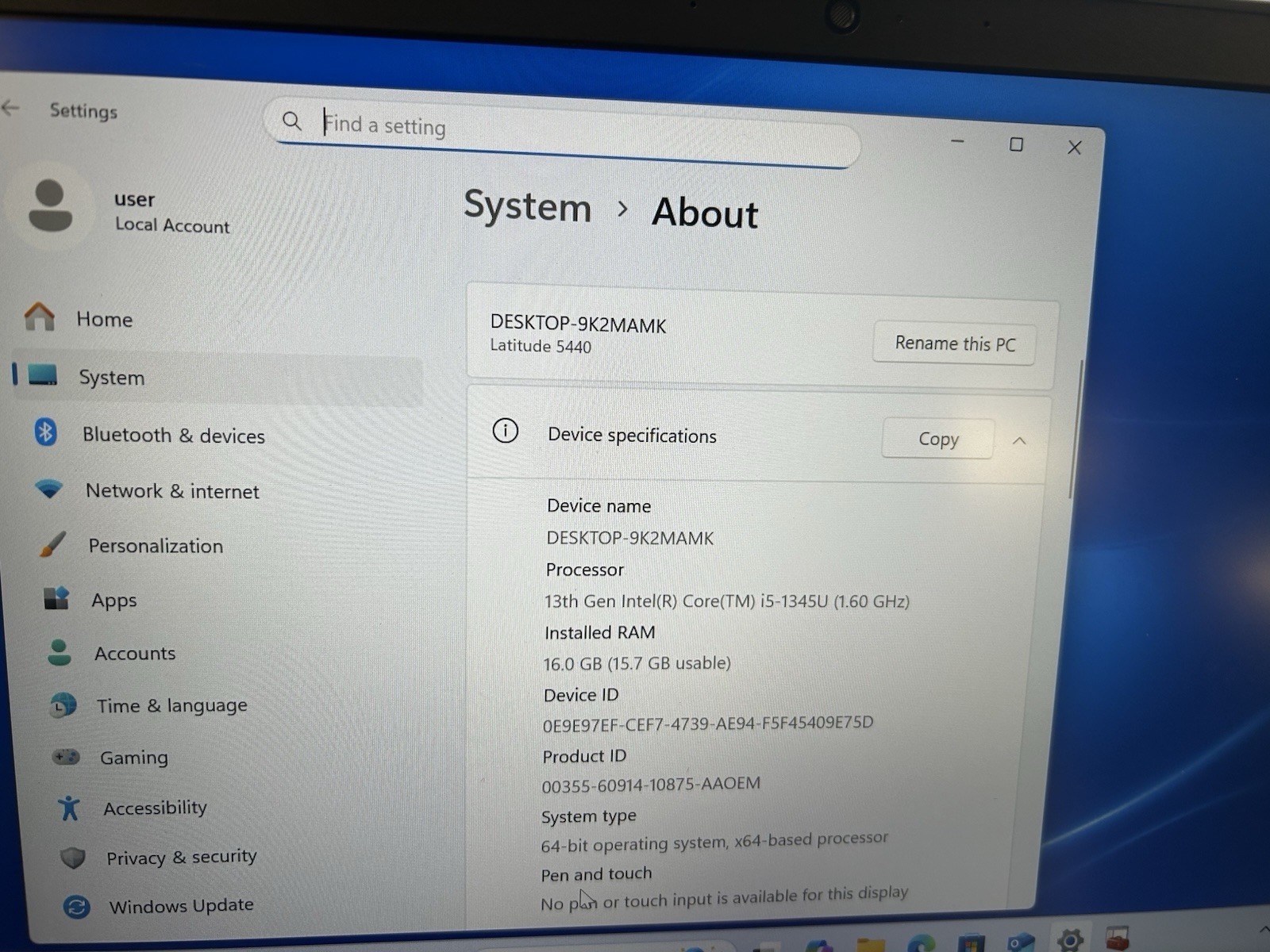
Task: Open Network & internet settings
Action: point(172,491)
